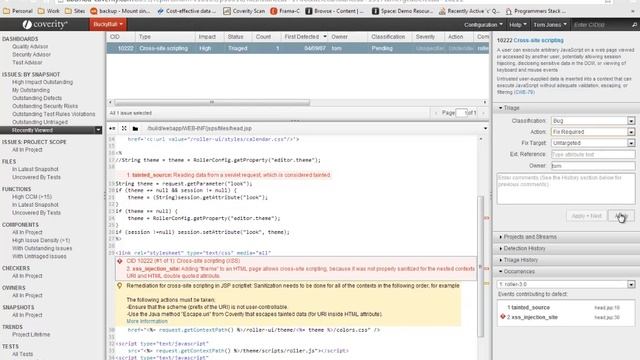Open Cross-site scripting title link

tap(538, 40)
